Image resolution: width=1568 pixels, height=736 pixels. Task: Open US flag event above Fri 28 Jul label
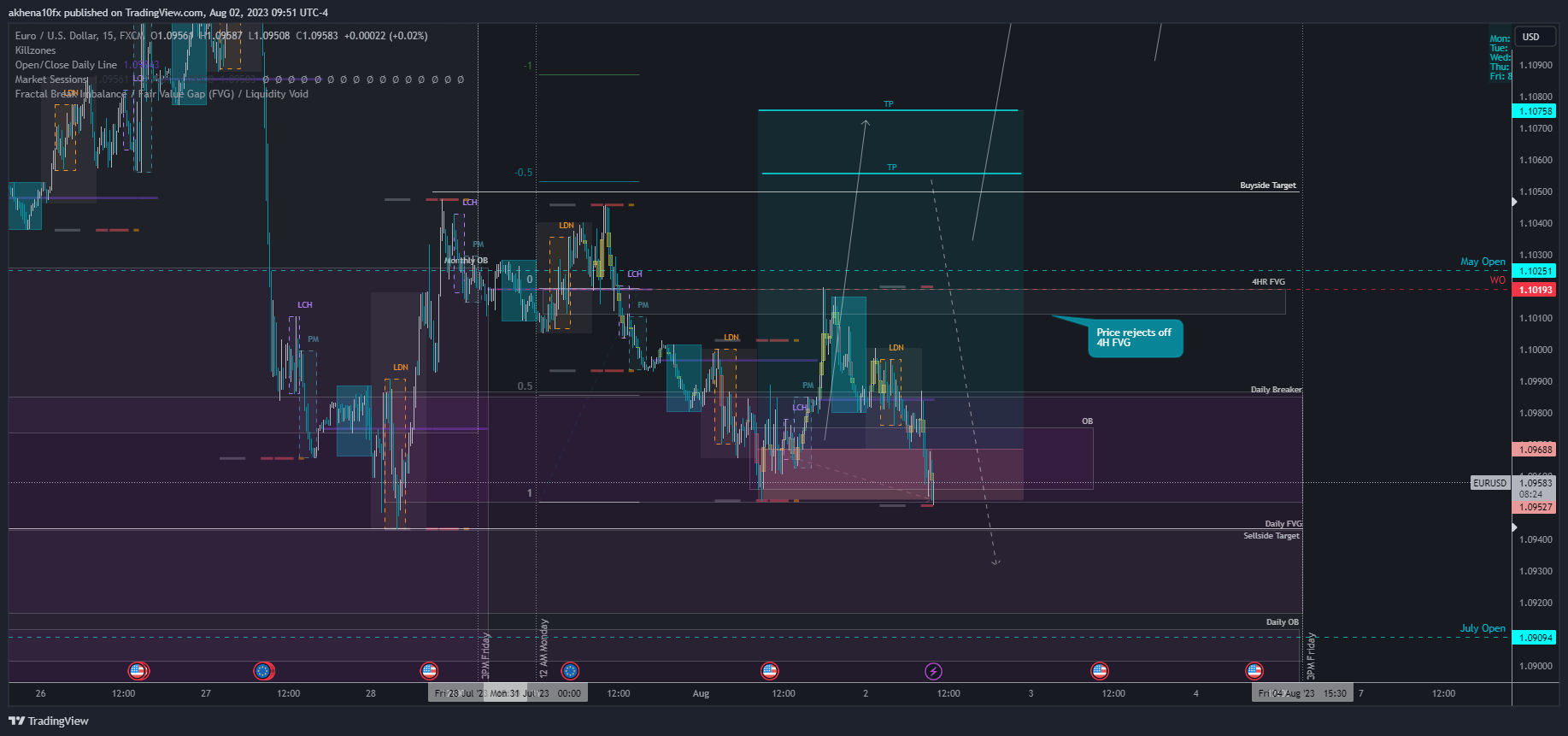(x=429, y=671)
